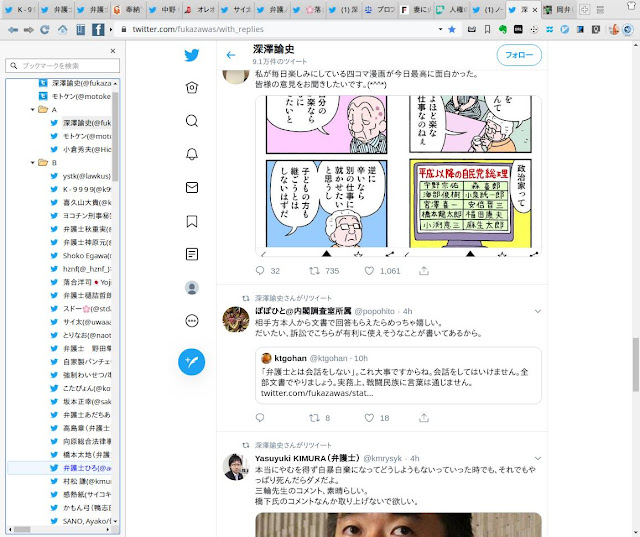640x537 pixels.
Task: Close the bookmarks sidebar panel
Action: pos(113,51)
